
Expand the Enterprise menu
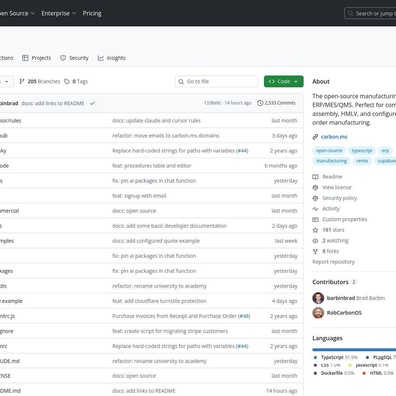point(59,13)
